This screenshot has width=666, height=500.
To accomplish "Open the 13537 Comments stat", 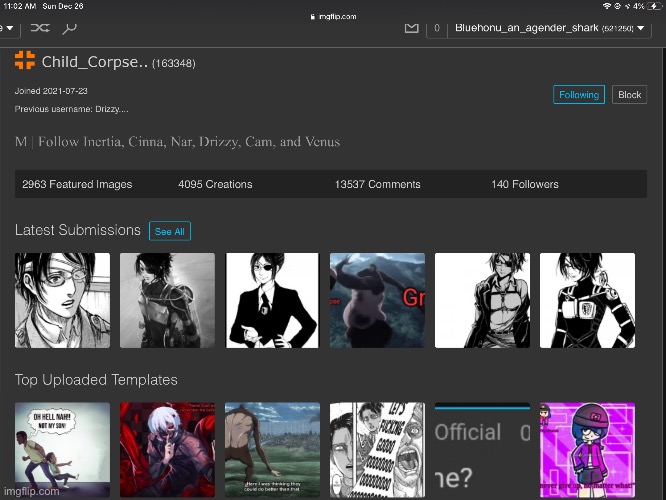I will click(x=378, y=184).
